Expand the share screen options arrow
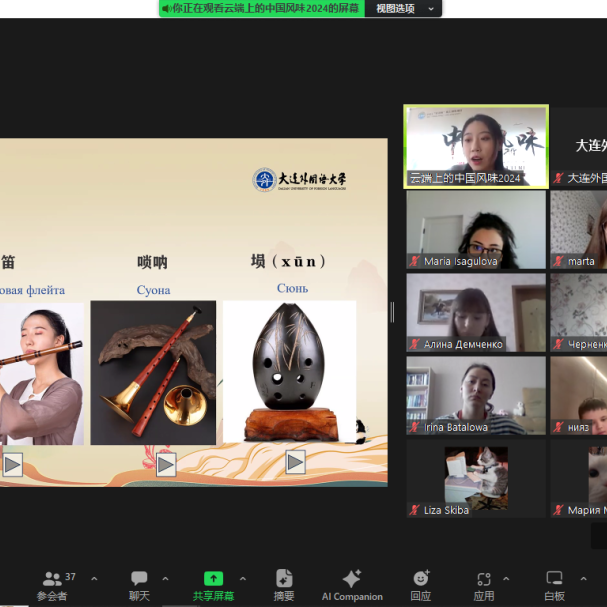This screenshot has width=607, height=607. tap(242, 578)
